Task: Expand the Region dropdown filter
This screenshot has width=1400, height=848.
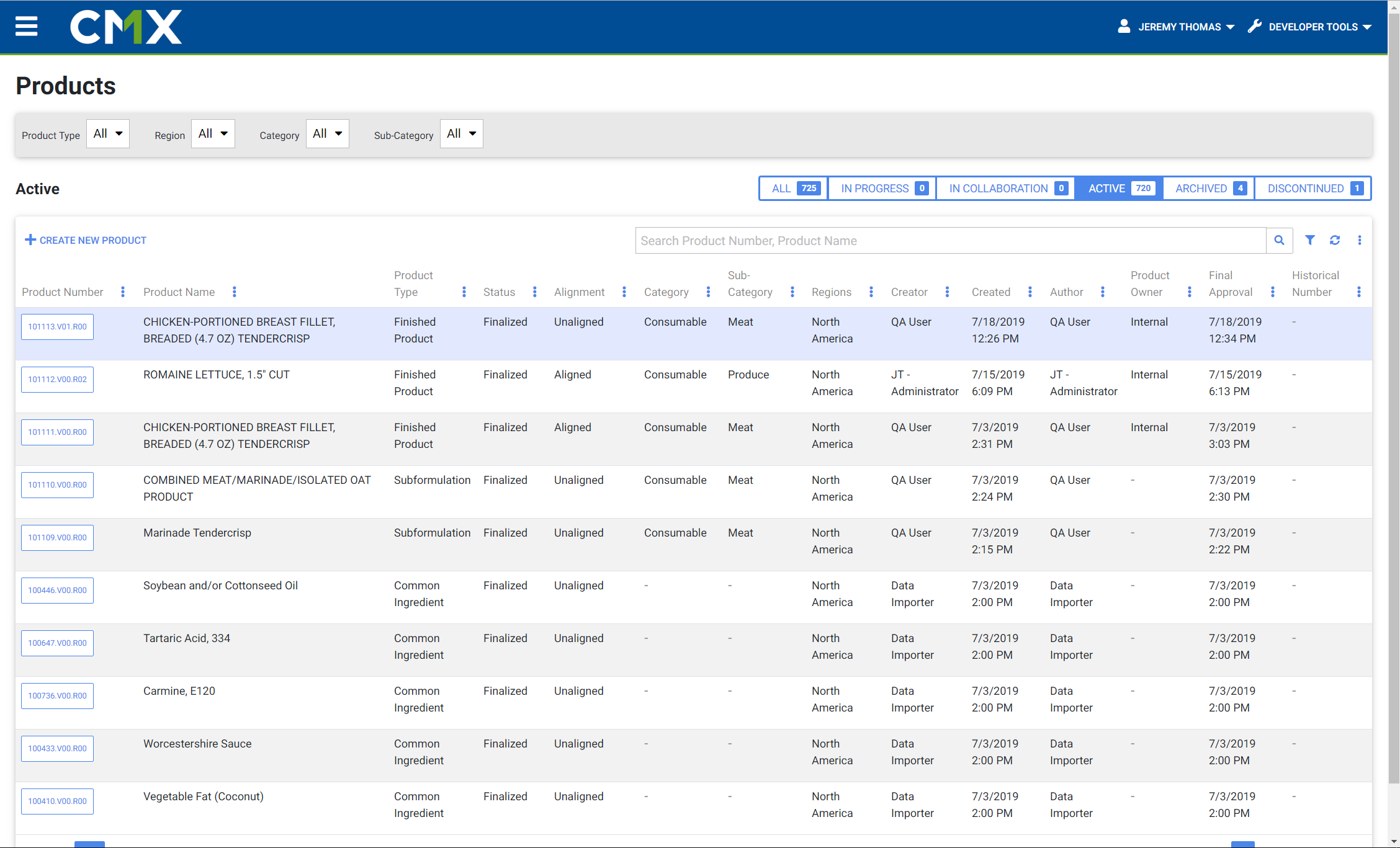Action: [211, 133]
